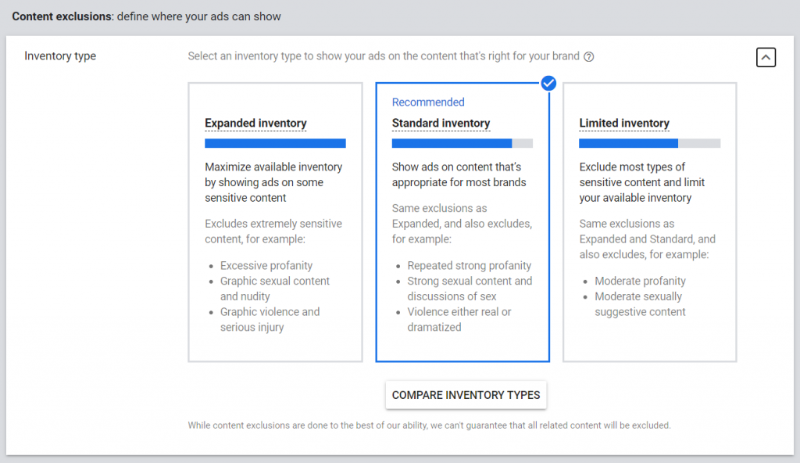Select the Limited inventory card
Screen dimensions: 800x463
click(649, 221)
